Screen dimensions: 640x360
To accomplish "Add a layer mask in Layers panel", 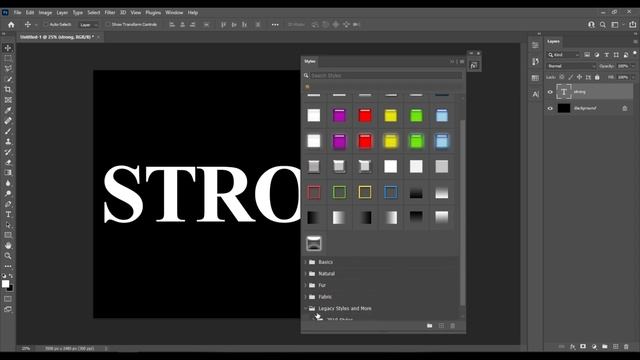I will coord(583,347).
